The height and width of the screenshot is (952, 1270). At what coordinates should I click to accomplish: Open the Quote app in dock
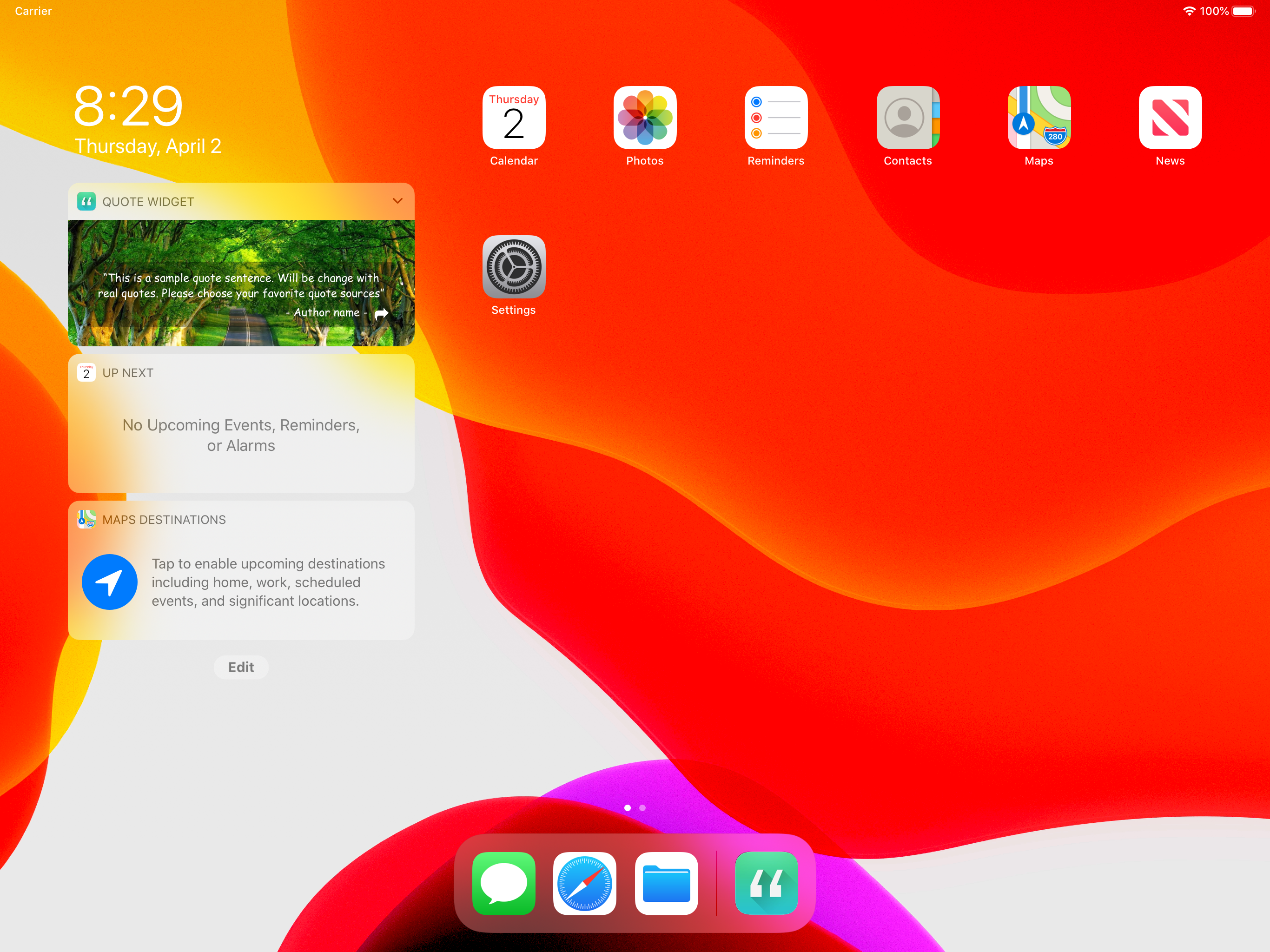(766, 883)
